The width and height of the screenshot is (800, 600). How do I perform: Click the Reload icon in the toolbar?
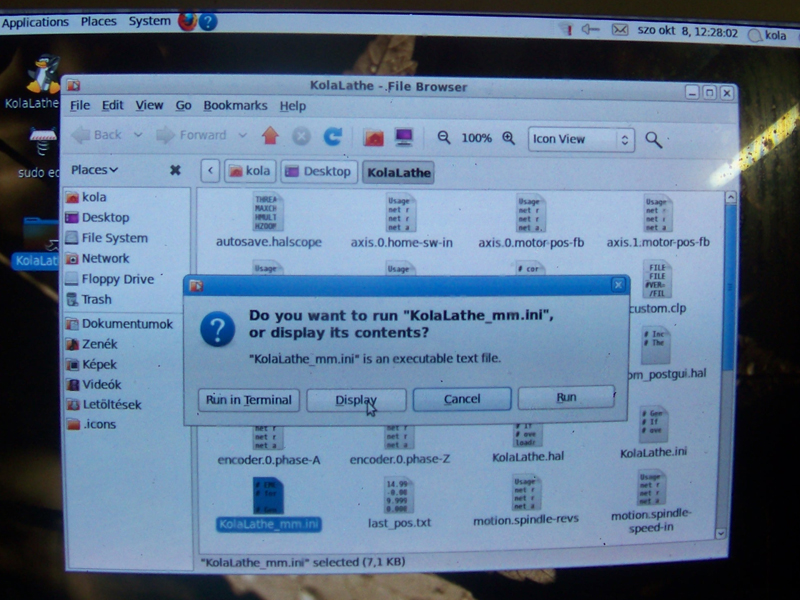coord(333,136)
